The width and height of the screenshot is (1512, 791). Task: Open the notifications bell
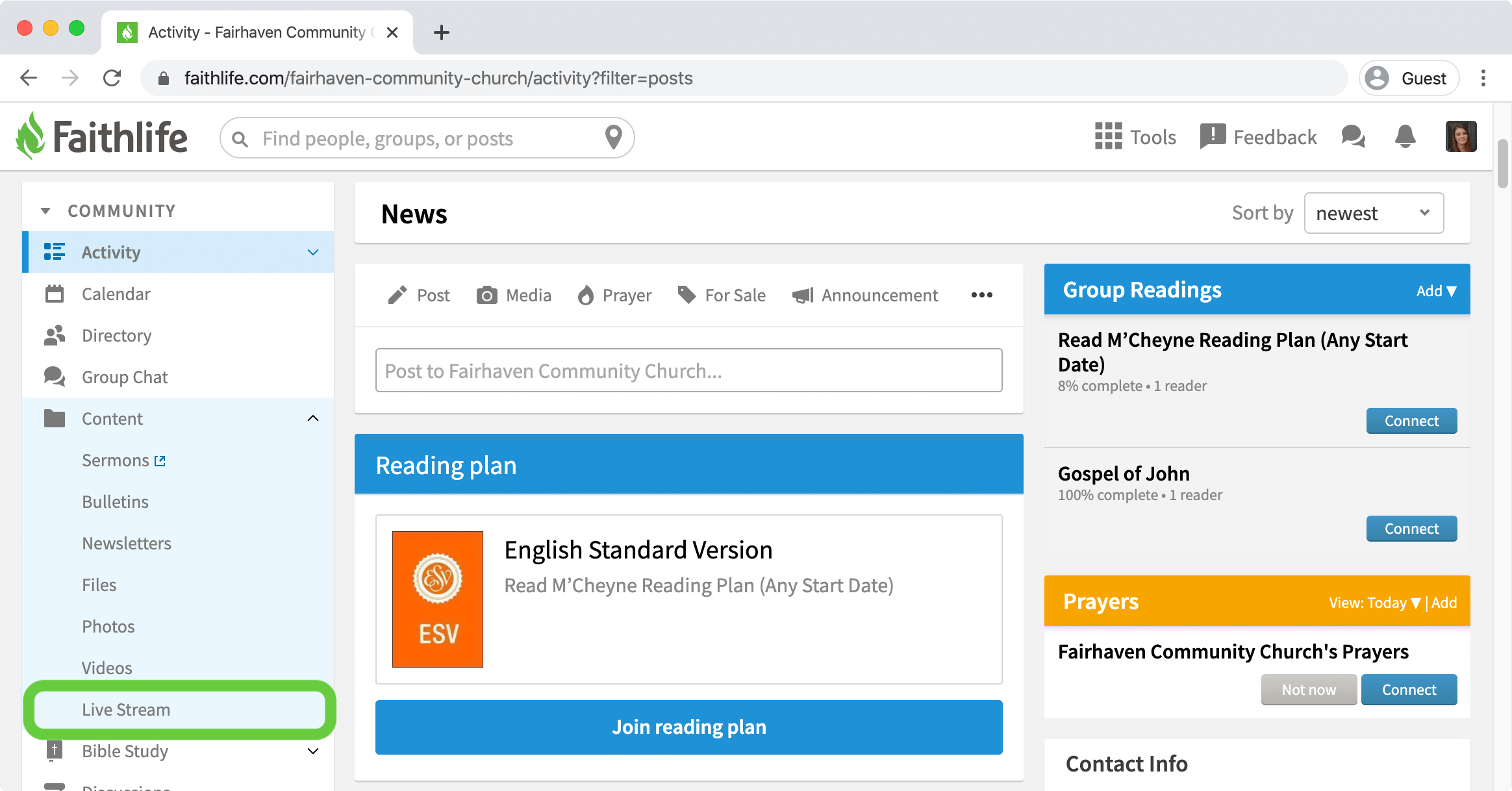pos(1405,136)
